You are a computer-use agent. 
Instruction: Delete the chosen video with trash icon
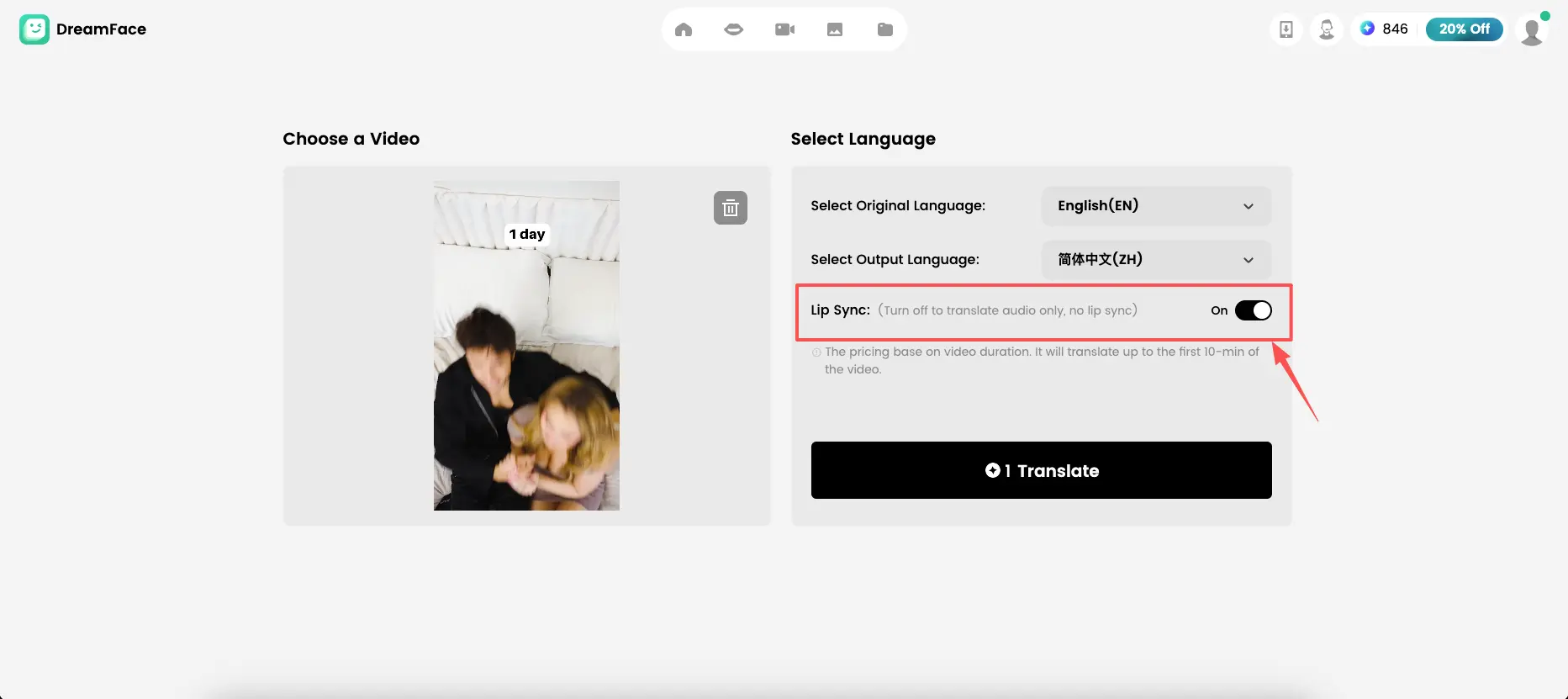(730, 208)
